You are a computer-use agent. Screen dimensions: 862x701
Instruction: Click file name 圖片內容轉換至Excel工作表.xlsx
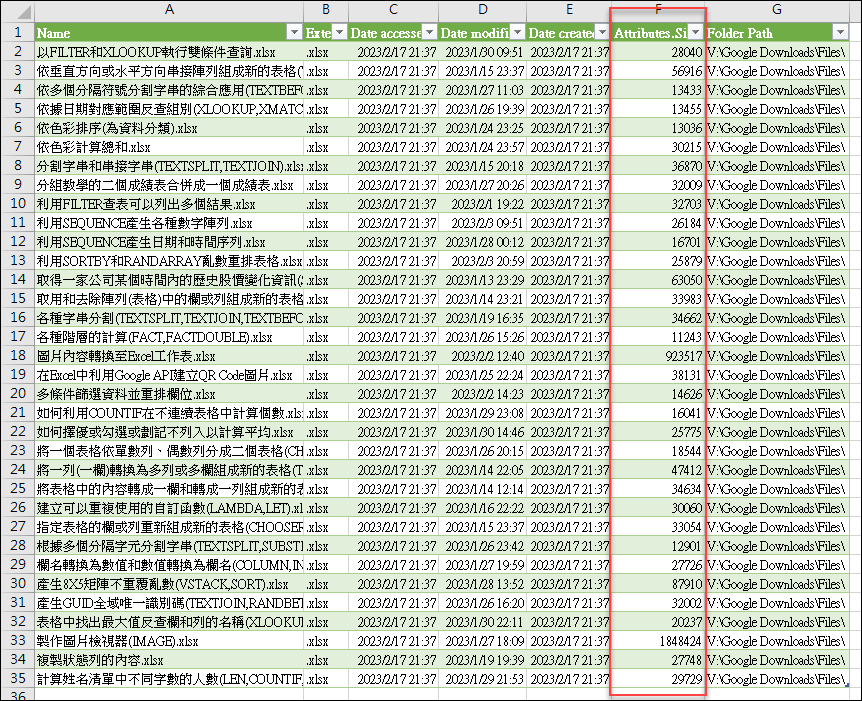(126, 356)
